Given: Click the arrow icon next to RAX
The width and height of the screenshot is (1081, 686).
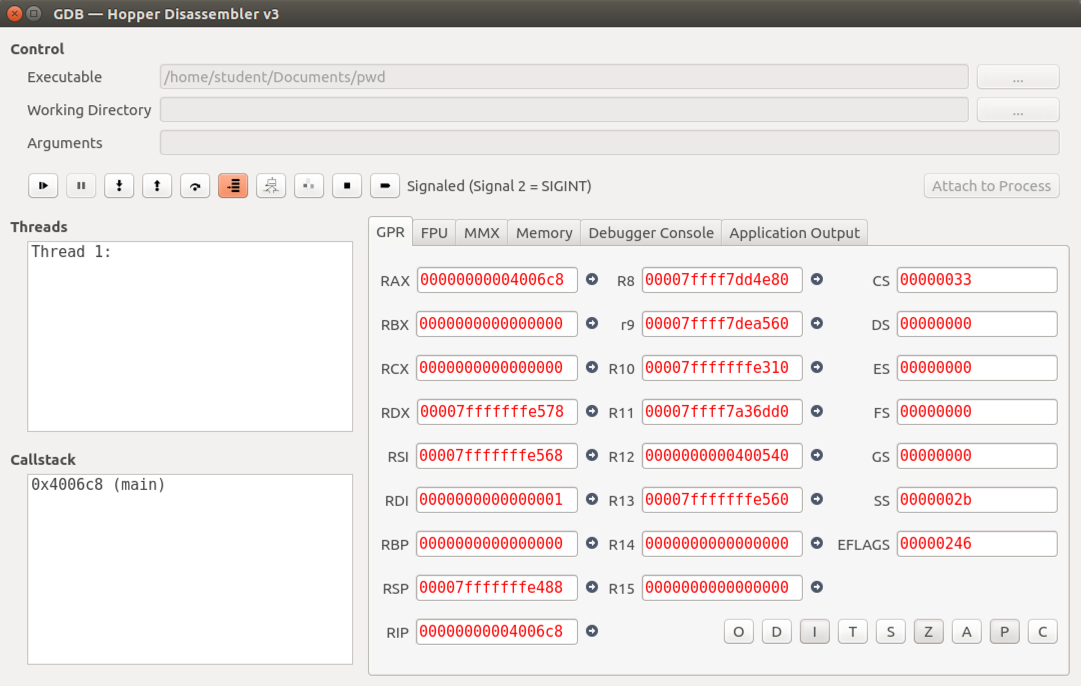Looking at the screenshot, I should coord(592,280).
